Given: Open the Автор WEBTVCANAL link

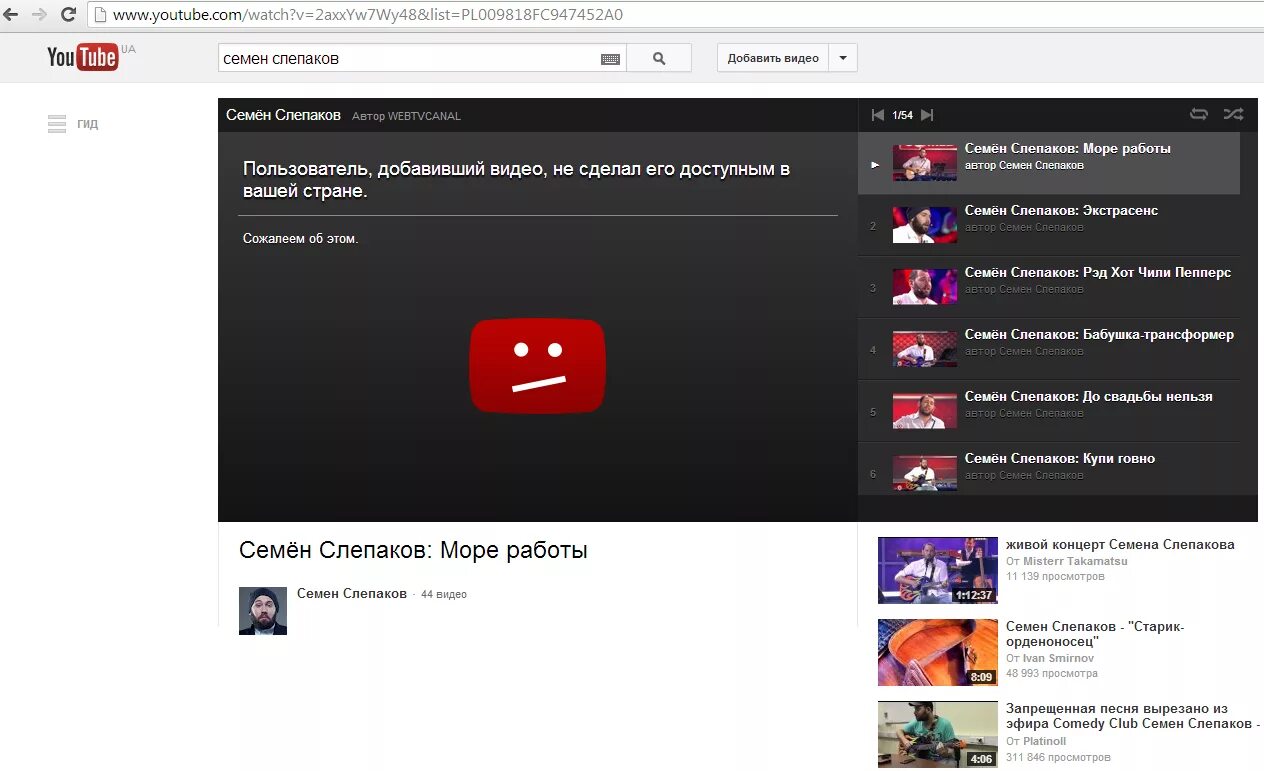Looking at the screenshot, I should [406, 116].
